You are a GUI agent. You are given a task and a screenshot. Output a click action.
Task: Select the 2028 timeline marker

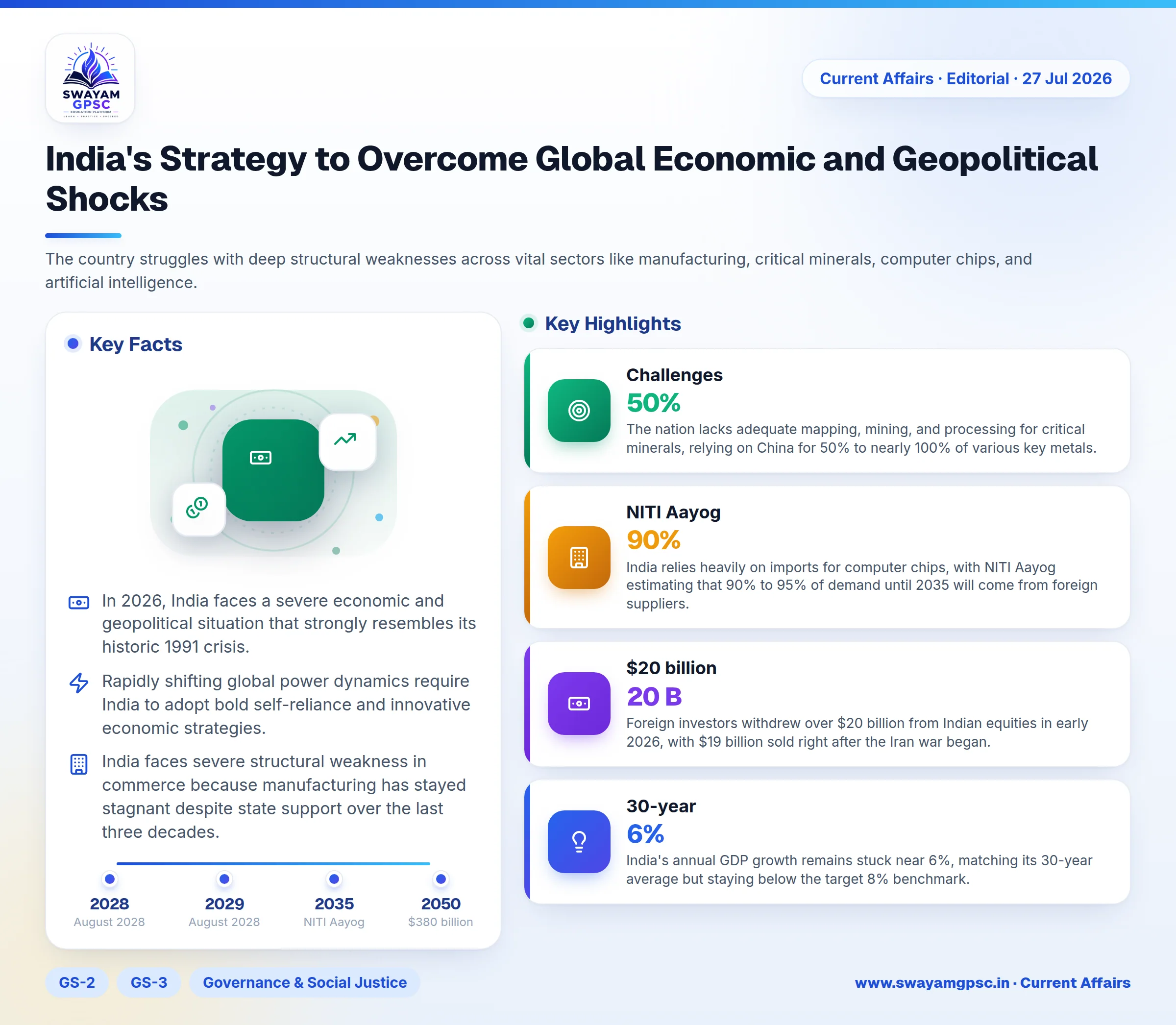click(x=110, y=879)
